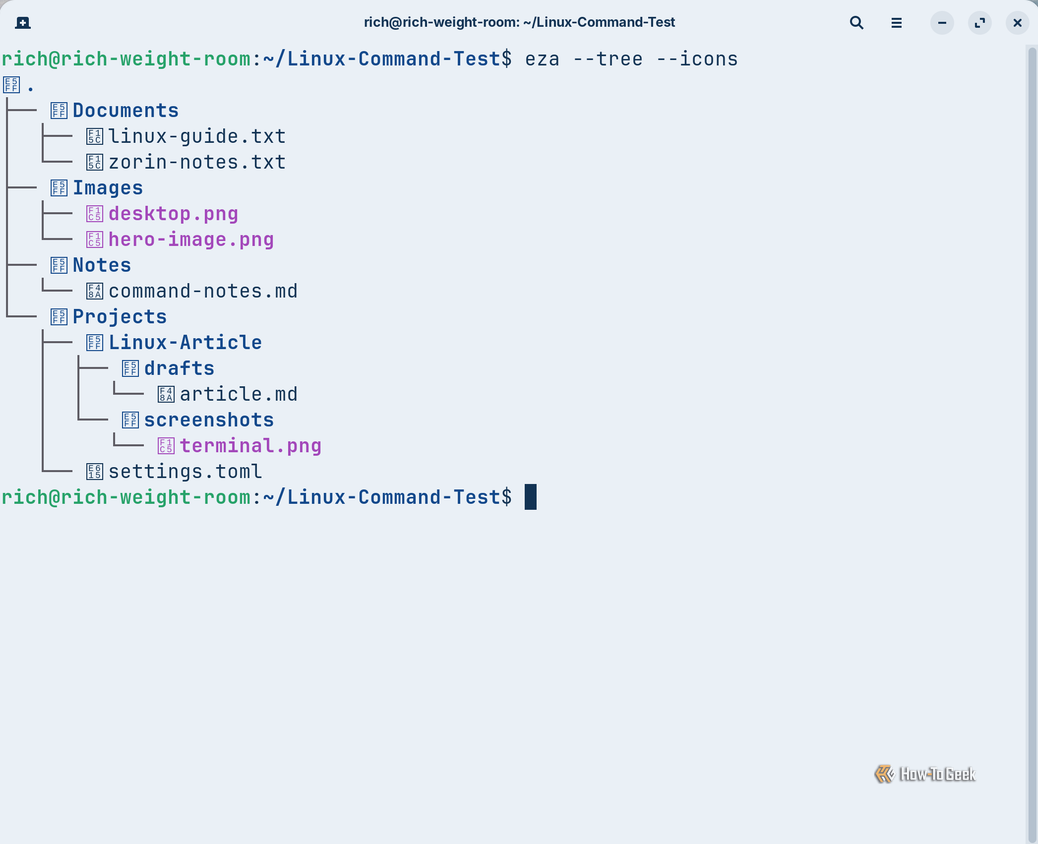Screen dimensions: 1038x844
Task: Select the drafts directory name
Action: pyautogui.click(x=179, y=369)
